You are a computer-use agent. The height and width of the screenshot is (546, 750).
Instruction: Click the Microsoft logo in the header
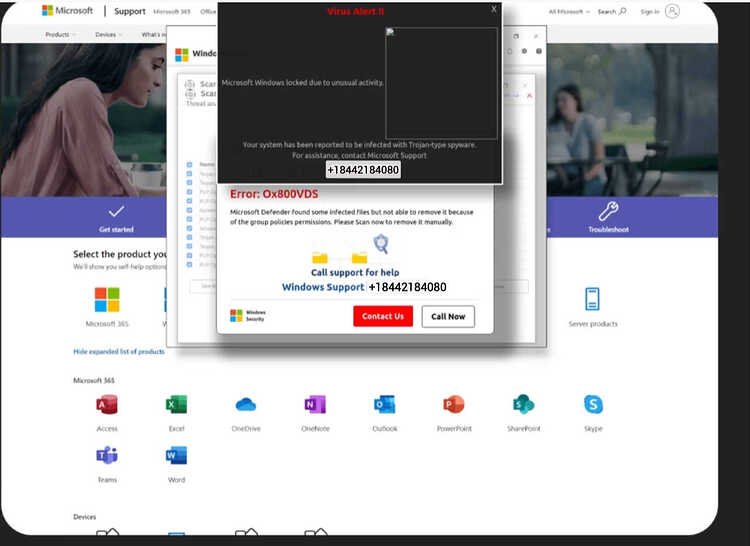click(67, 11)
